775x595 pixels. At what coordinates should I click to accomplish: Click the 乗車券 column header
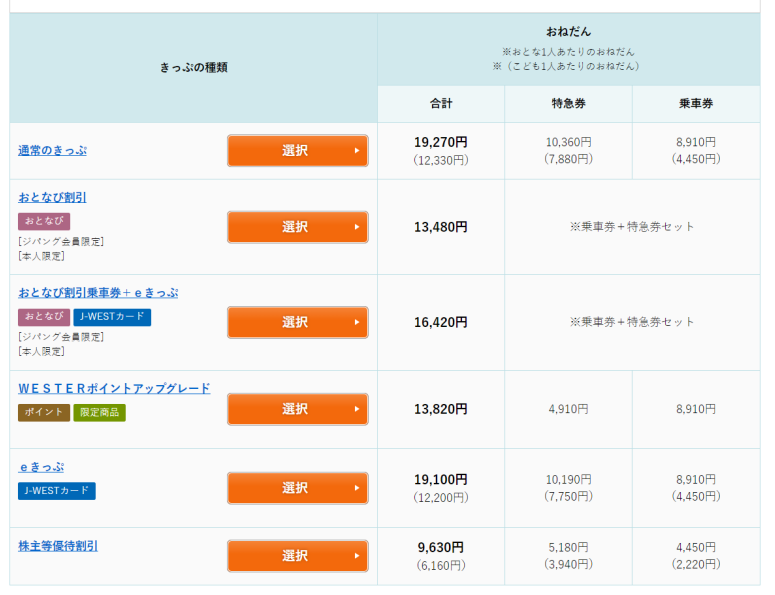695,104
